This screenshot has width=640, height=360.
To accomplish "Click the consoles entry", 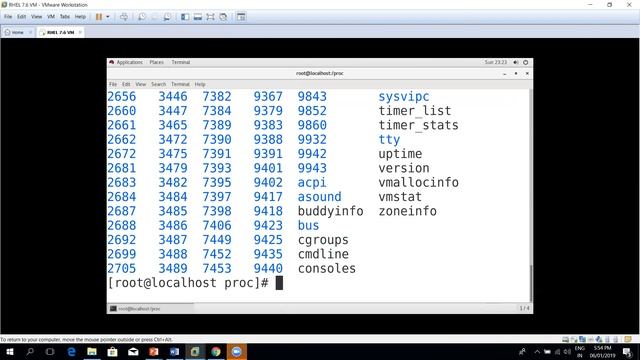I will pos(327,269).
